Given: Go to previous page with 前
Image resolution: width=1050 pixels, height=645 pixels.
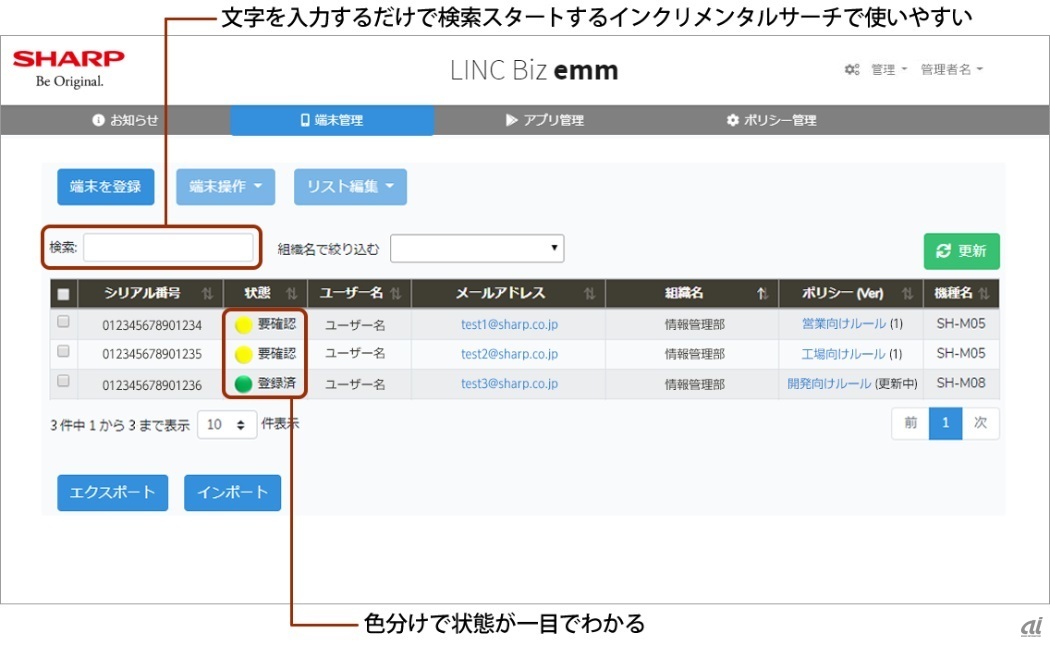Looking at the screenshot, I should coord(911,423).
